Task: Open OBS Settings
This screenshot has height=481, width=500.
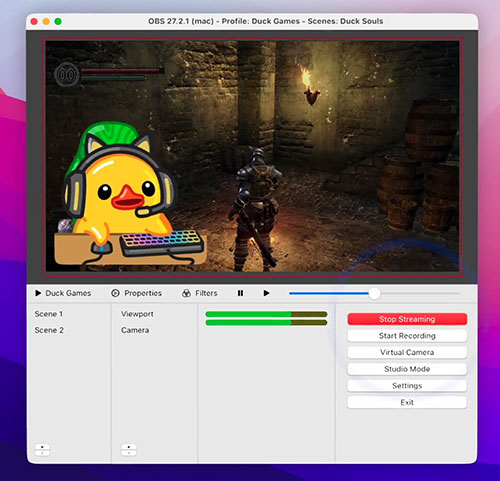Action: click(407, 386)
